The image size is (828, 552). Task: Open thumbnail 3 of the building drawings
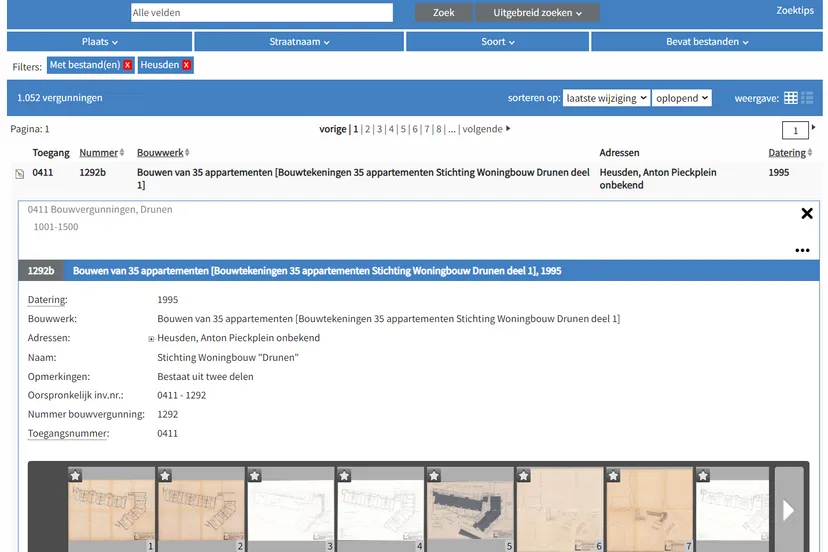pyautogui.click(x=290, y=510)
